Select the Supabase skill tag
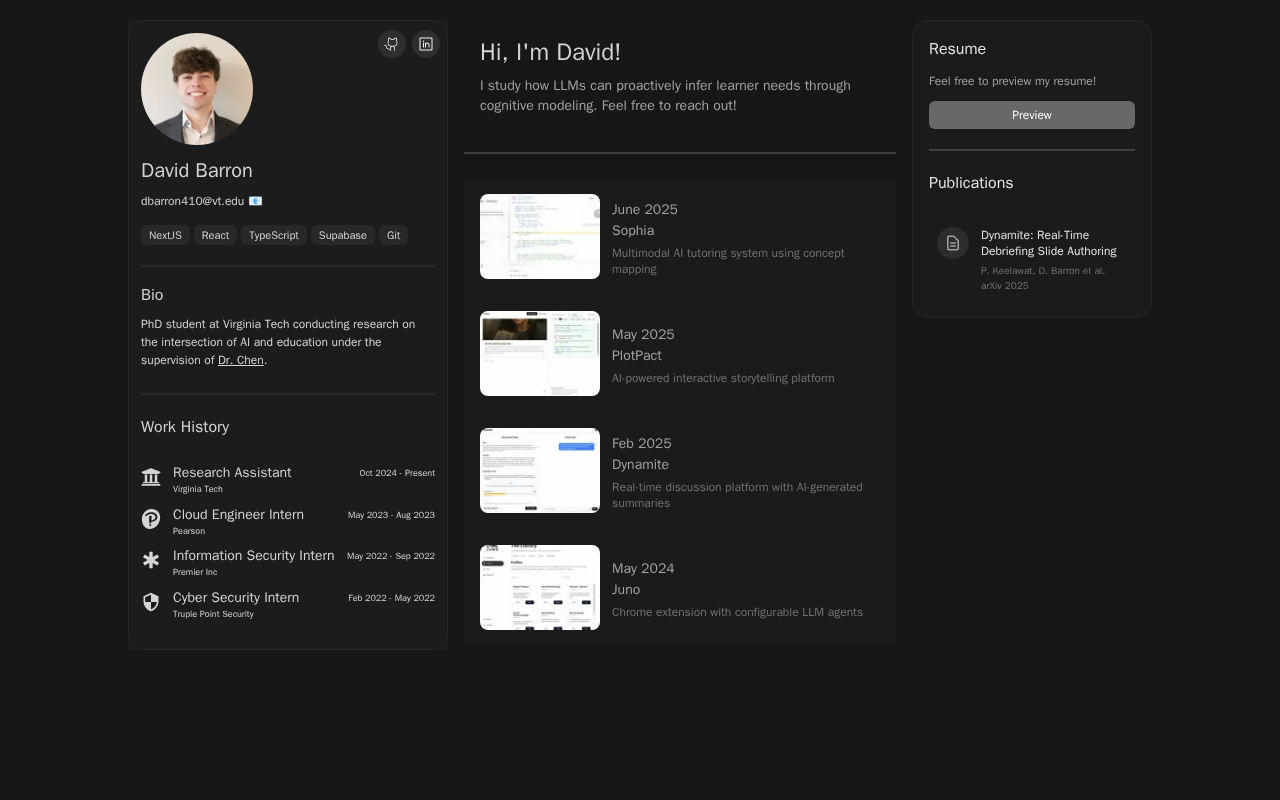 pyautogui.click(x=343, y=235)
